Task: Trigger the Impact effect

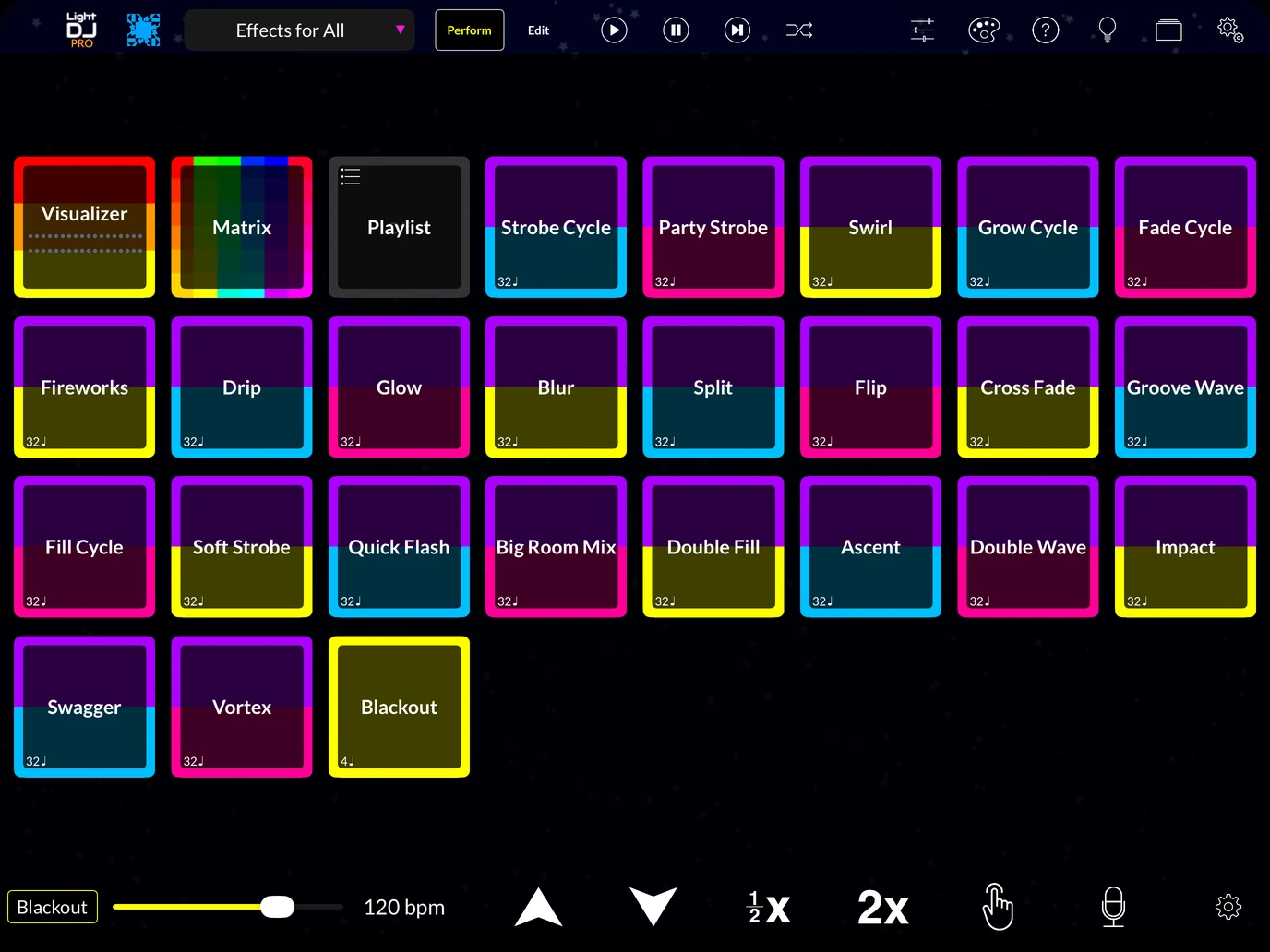Action: pyautogui.click(x=1185, y=547)
